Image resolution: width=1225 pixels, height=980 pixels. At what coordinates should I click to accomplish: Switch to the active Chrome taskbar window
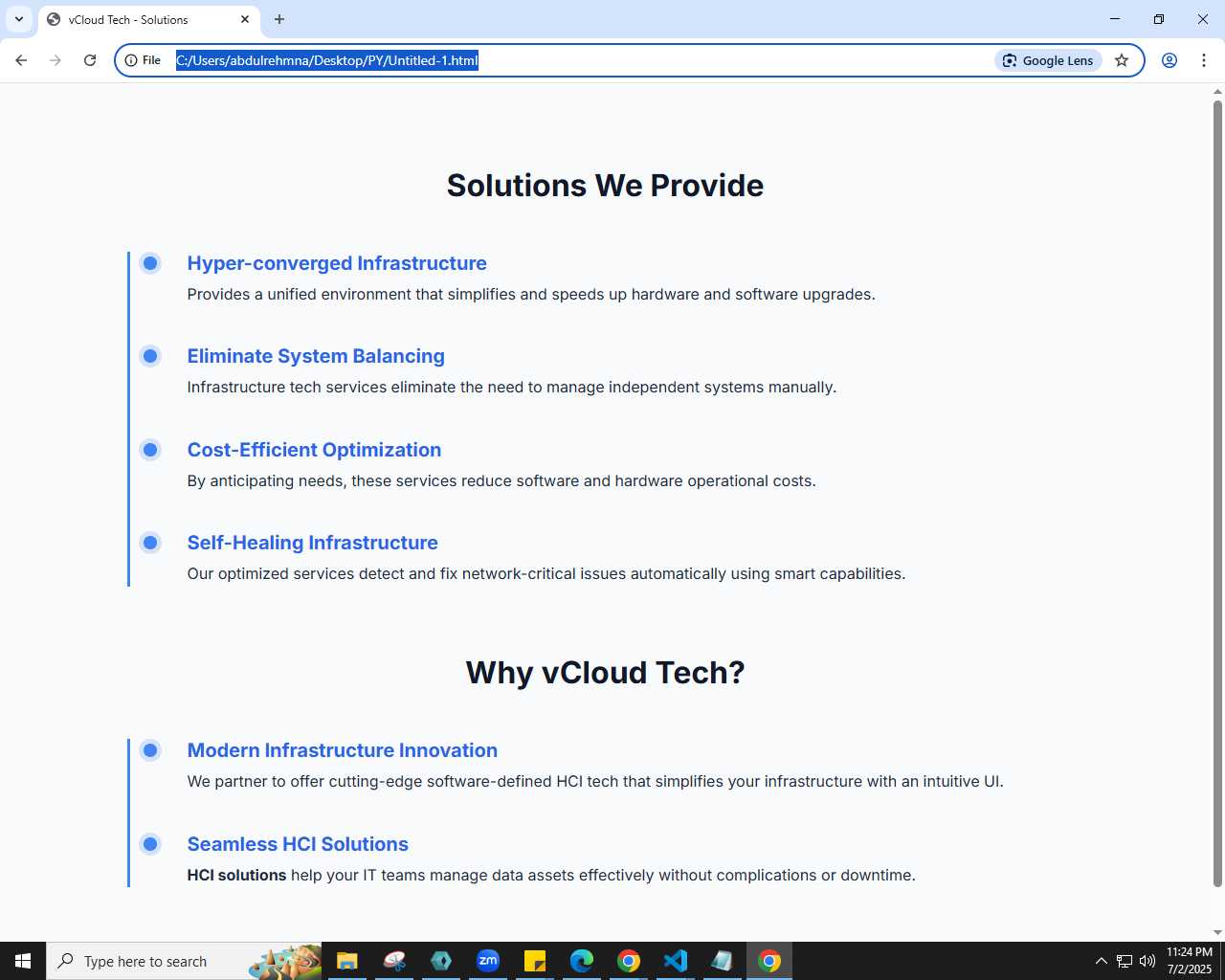point(769,961)
